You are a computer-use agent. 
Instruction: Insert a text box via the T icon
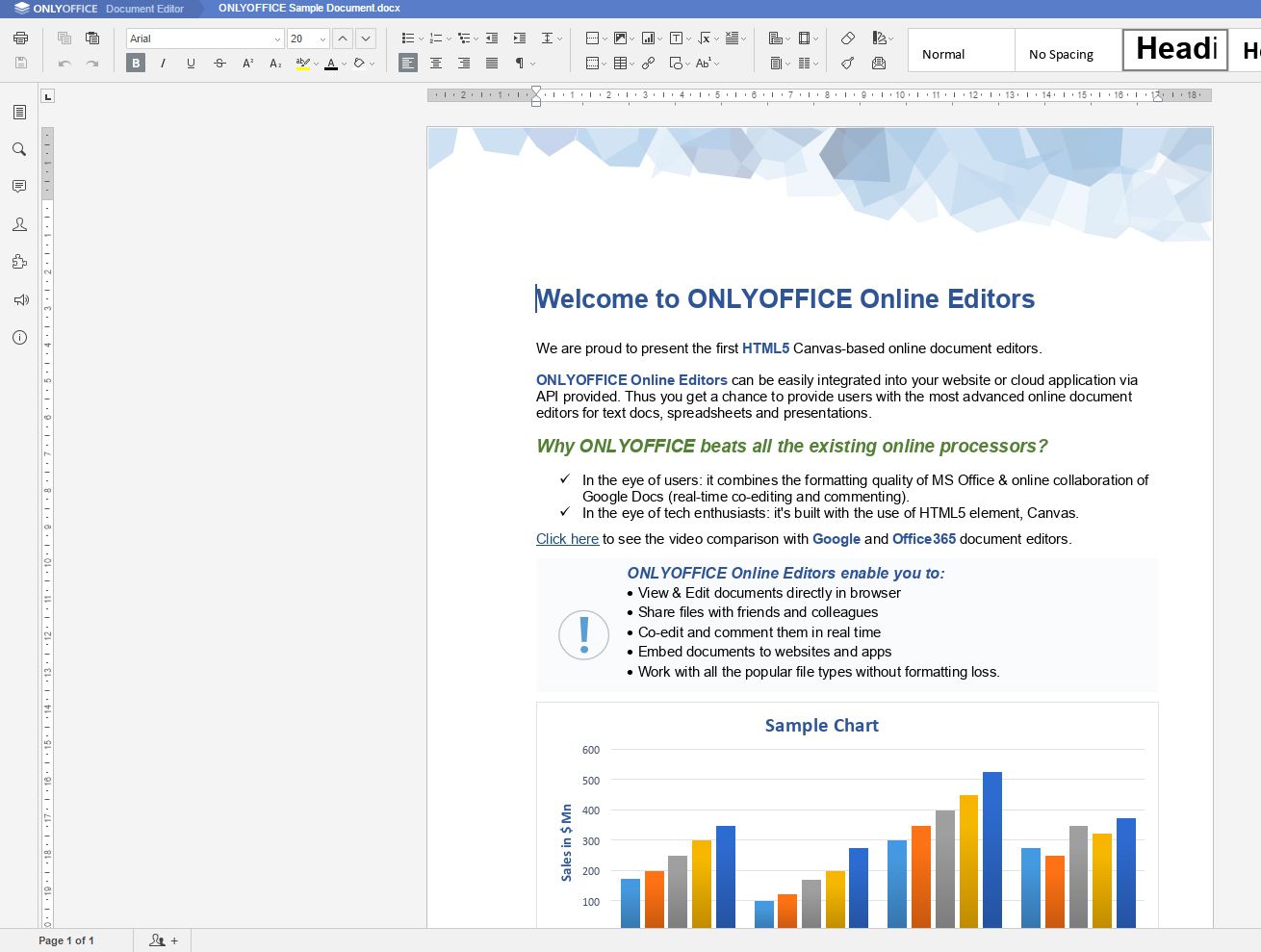point(676,39)
